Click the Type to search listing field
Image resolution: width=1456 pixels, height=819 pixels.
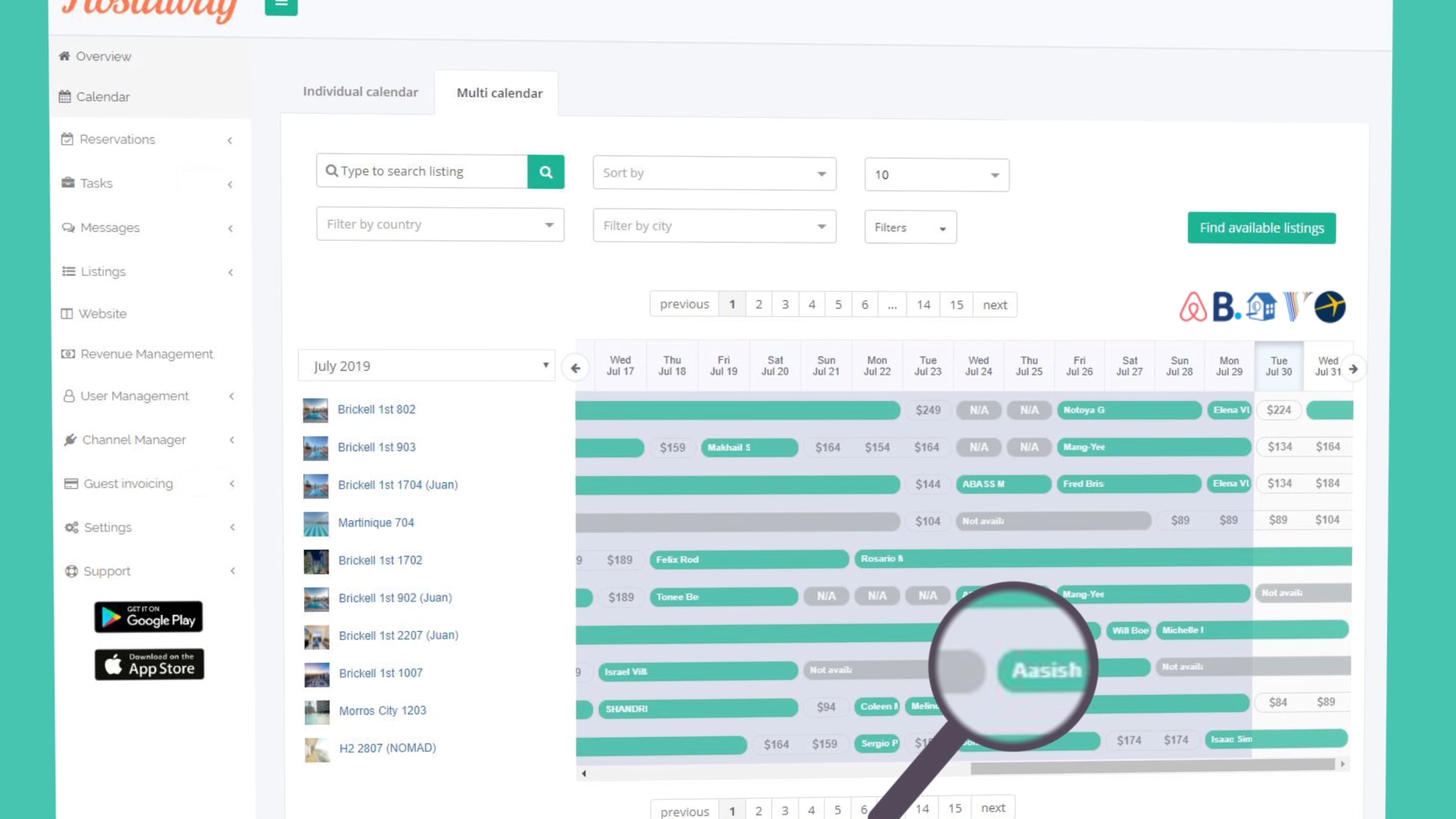click(x=425, y=172)
